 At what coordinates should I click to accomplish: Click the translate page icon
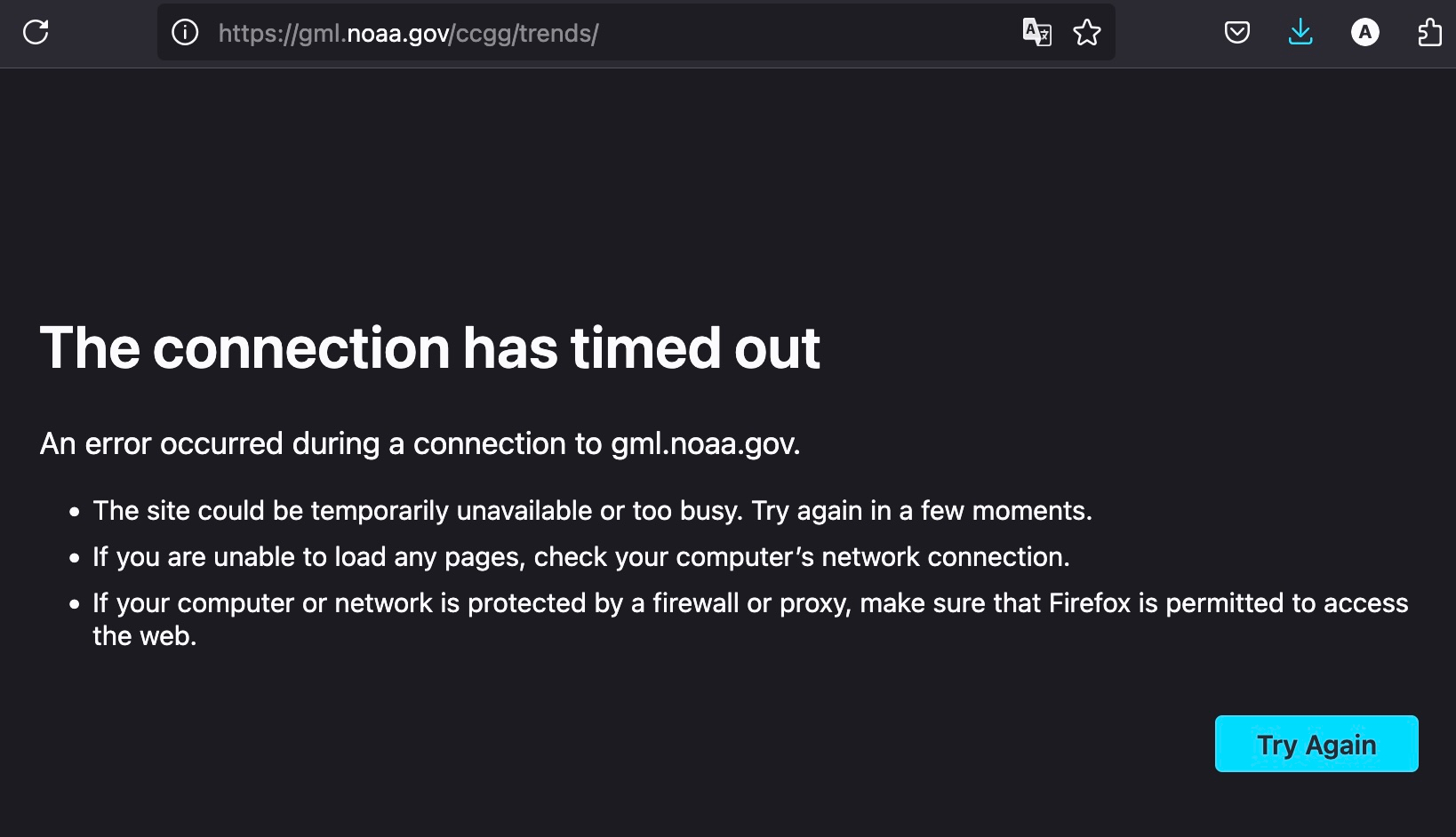pyautogui.click(x=1036, y=33)
